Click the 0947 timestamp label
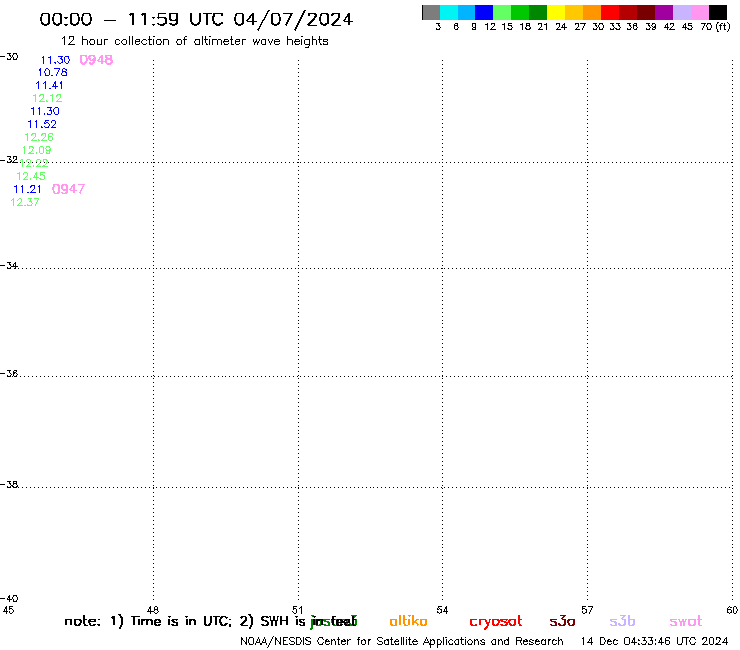The width and height of the screenshot is (740, 650). (68, 189)
